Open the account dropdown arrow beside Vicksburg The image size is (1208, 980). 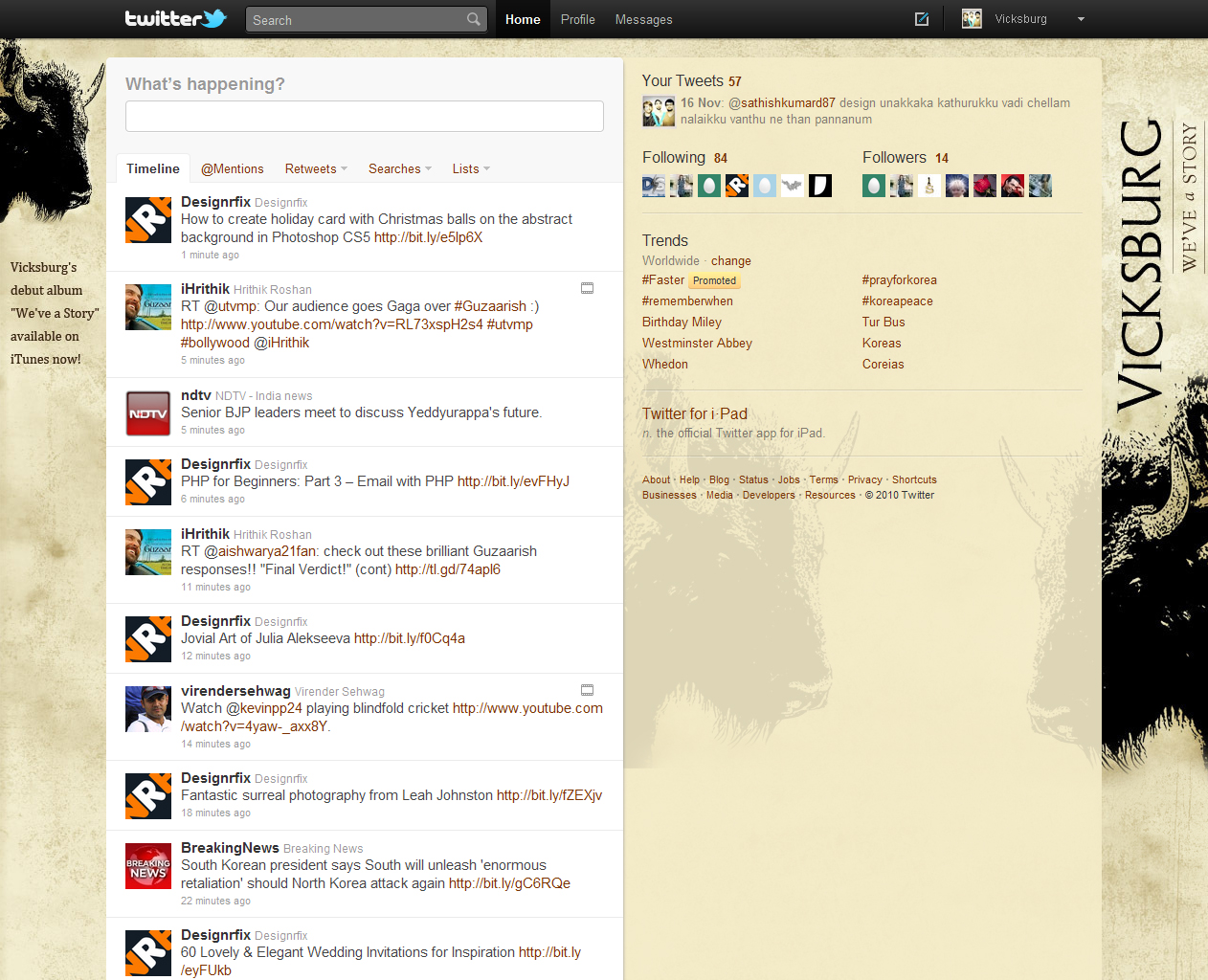pyautogui.click(x=1081, y=19)
